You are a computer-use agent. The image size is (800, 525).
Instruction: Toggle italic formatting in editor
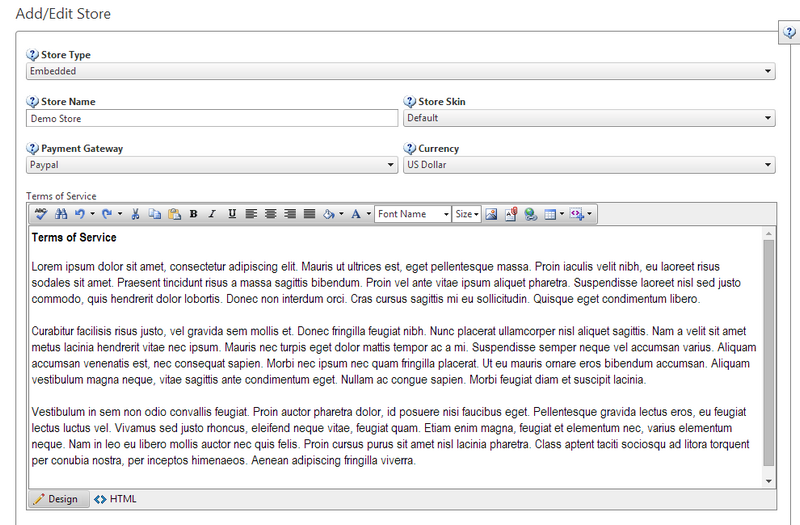(212, 214)
